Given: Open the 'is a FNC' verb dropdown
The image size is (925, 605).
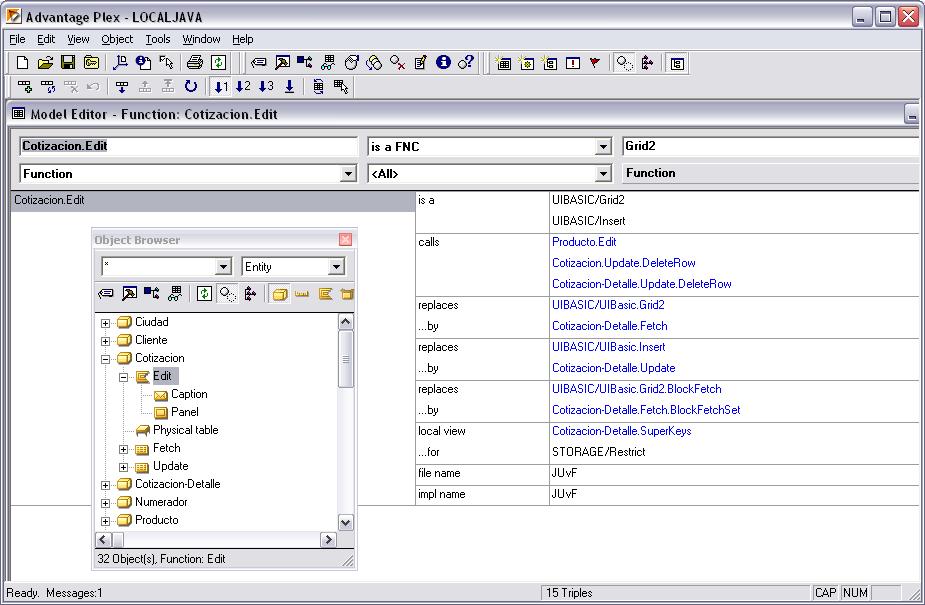Looking at the screenshot, I should coord(603,147).
